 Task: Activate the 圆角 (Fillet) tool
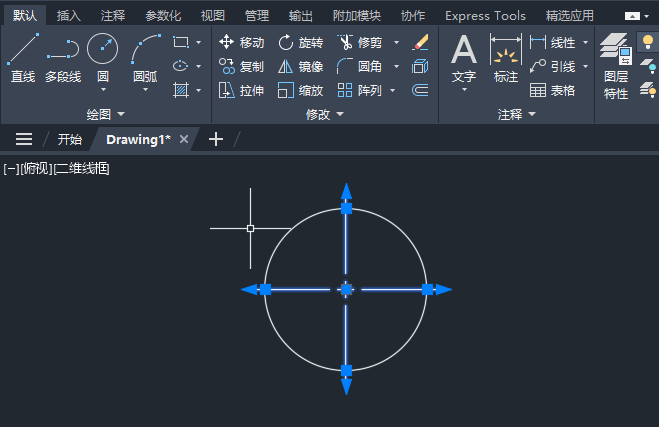[x=360, y=66]
